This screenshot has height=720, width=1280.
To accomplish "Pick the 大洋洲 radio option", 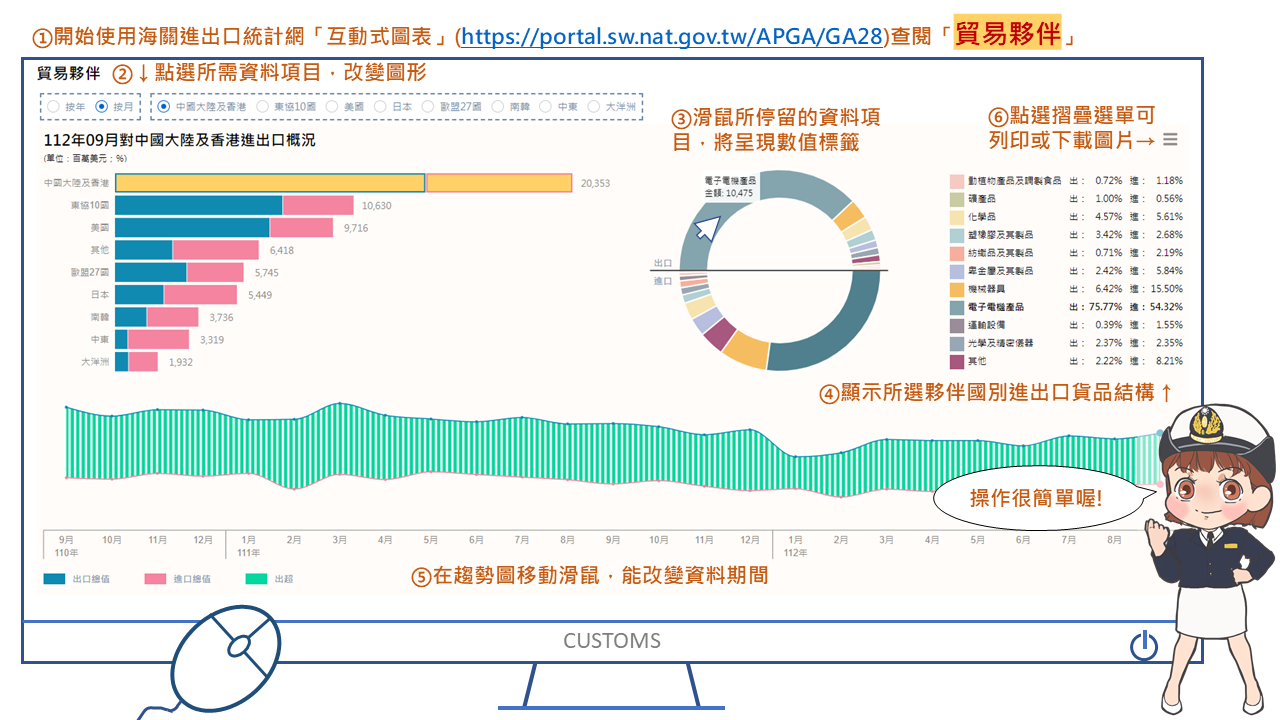I will (594, 106).
